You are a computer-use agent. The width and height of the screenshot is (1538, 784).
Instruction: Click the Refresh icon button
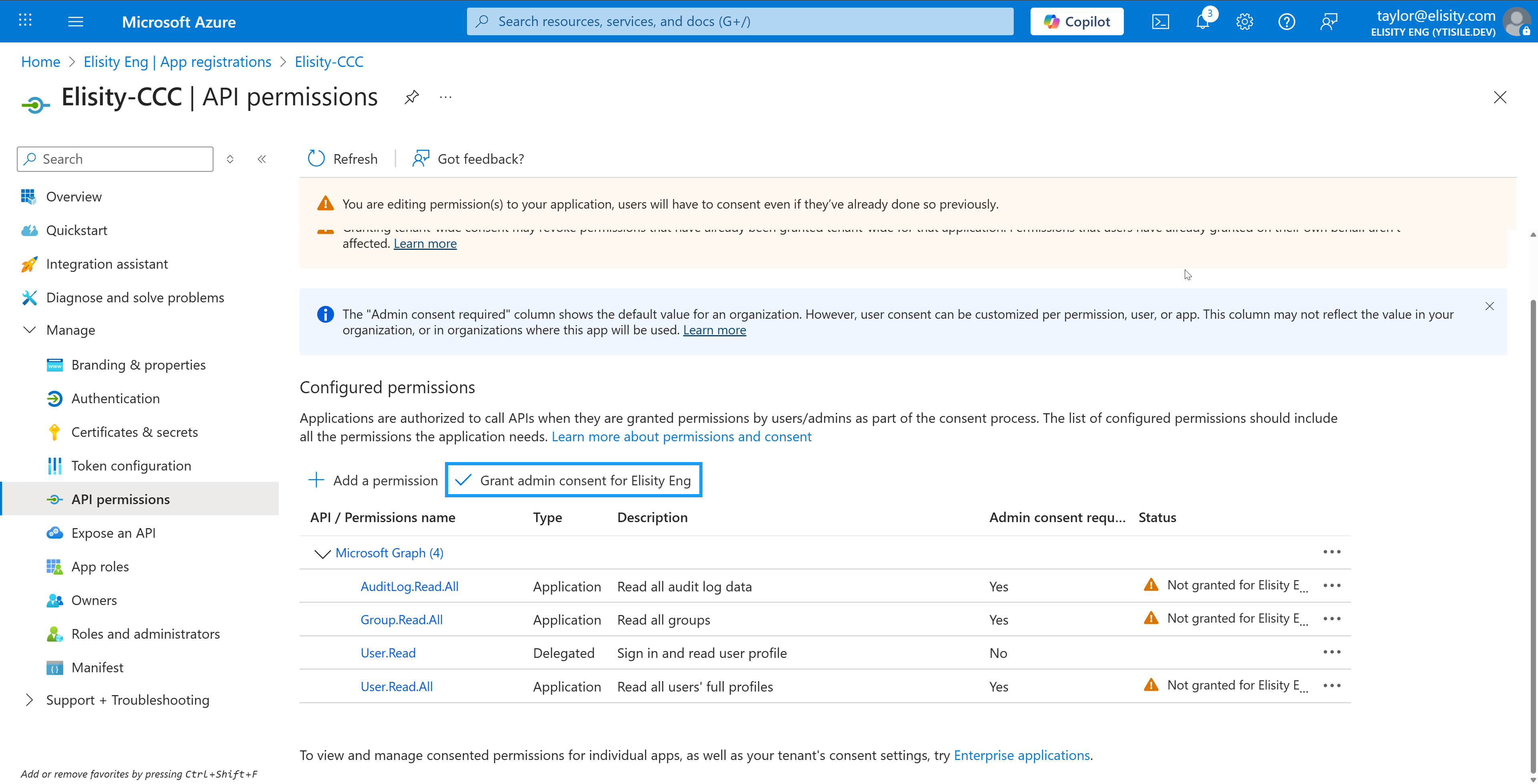pyautogui.click(x=316, y=159)
